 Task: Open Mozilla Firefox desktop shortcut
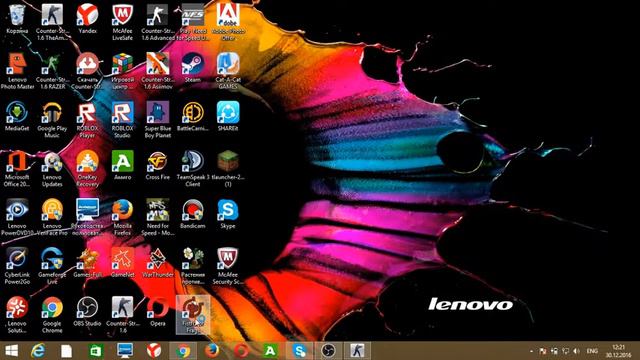click(x=122, y=217)
